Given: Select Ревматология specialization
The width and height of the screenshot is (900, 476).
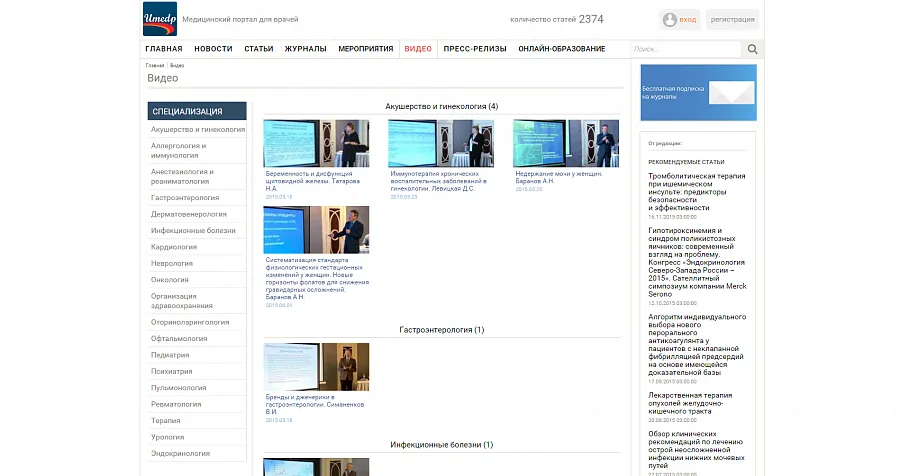Looking at the screenshot, I should point(176,404).
